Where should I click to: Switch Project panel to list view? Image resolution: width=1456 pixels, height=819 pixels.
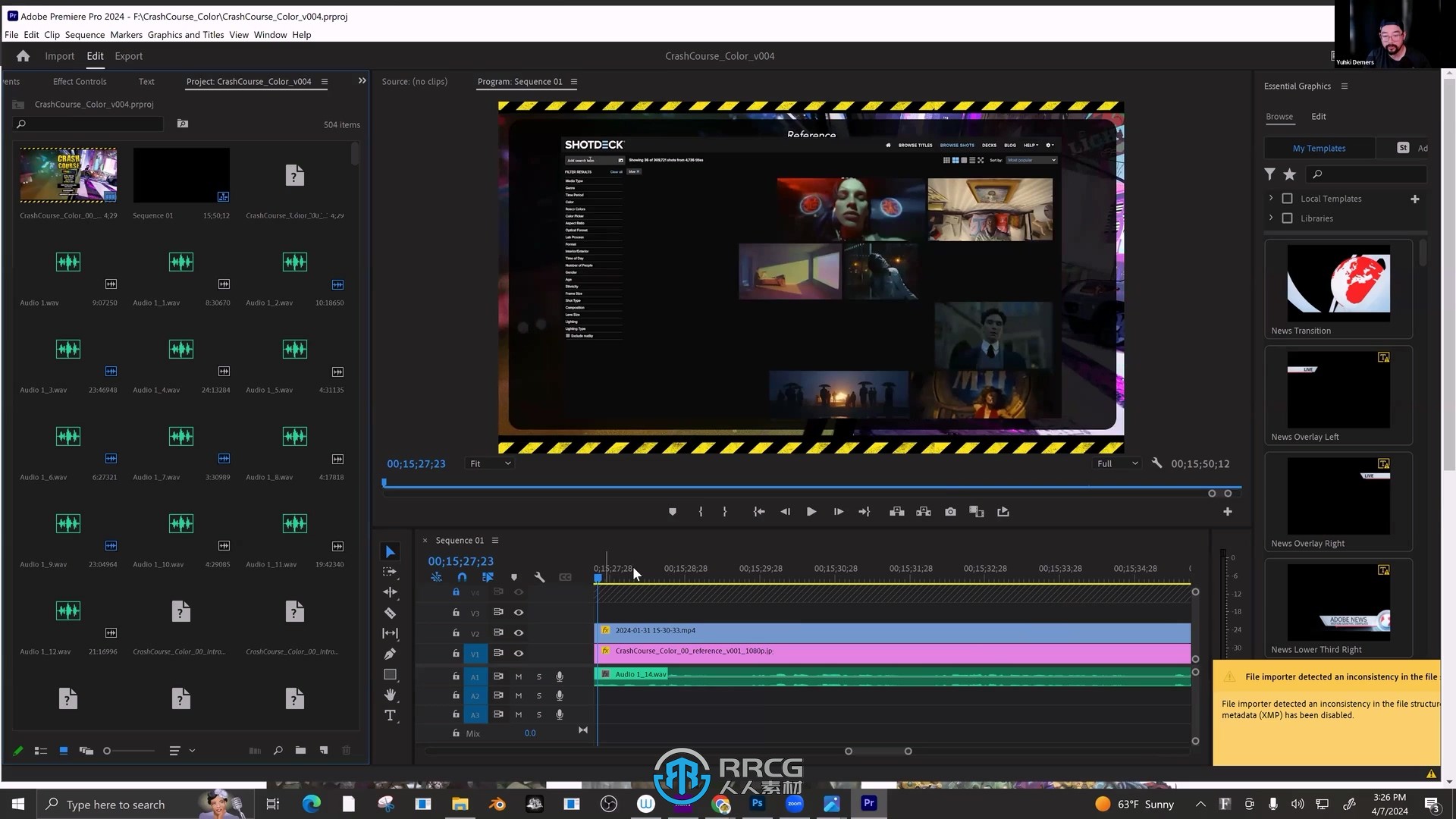pos(40,751)
